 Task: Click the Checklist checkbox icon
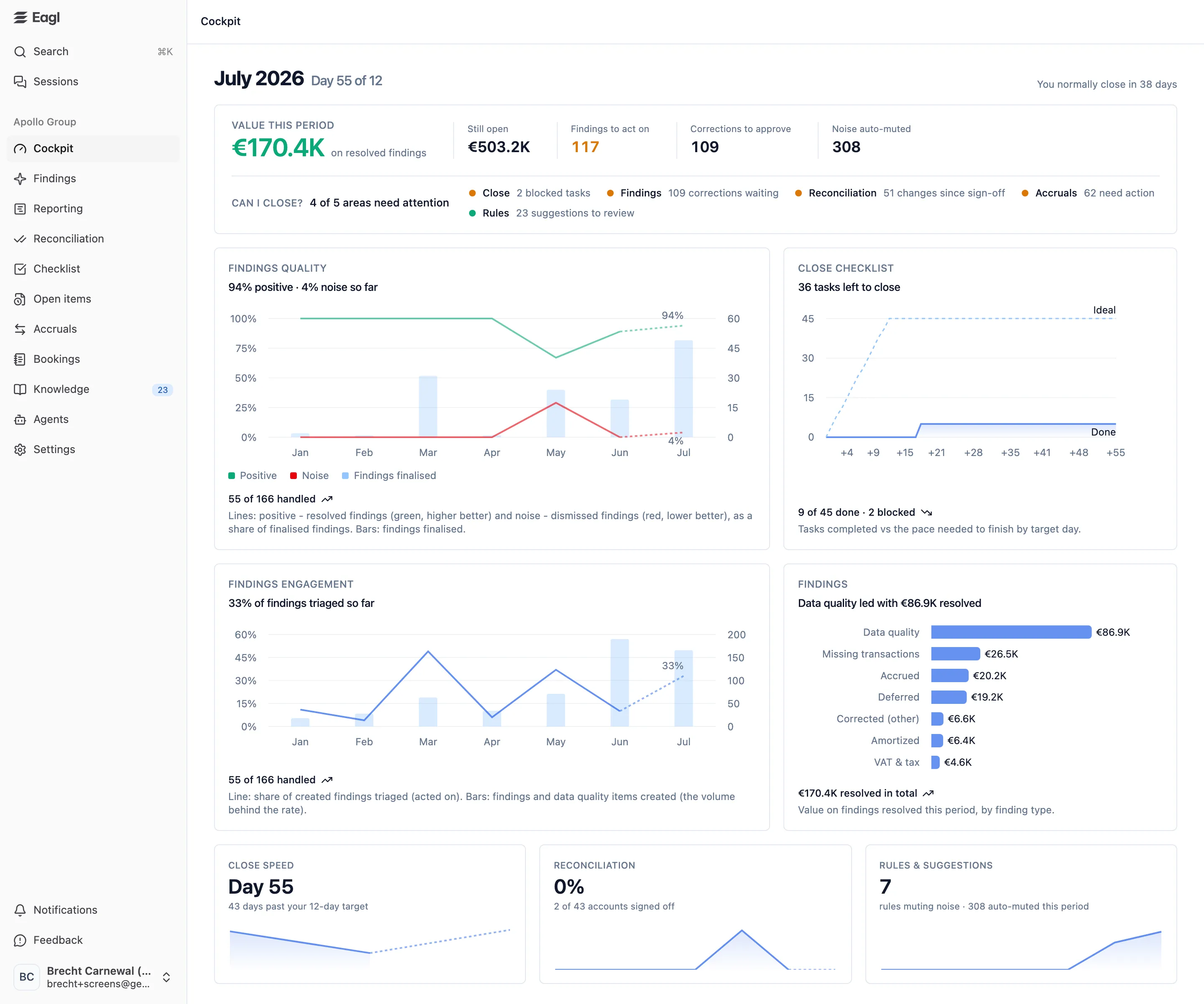point(20,269)
